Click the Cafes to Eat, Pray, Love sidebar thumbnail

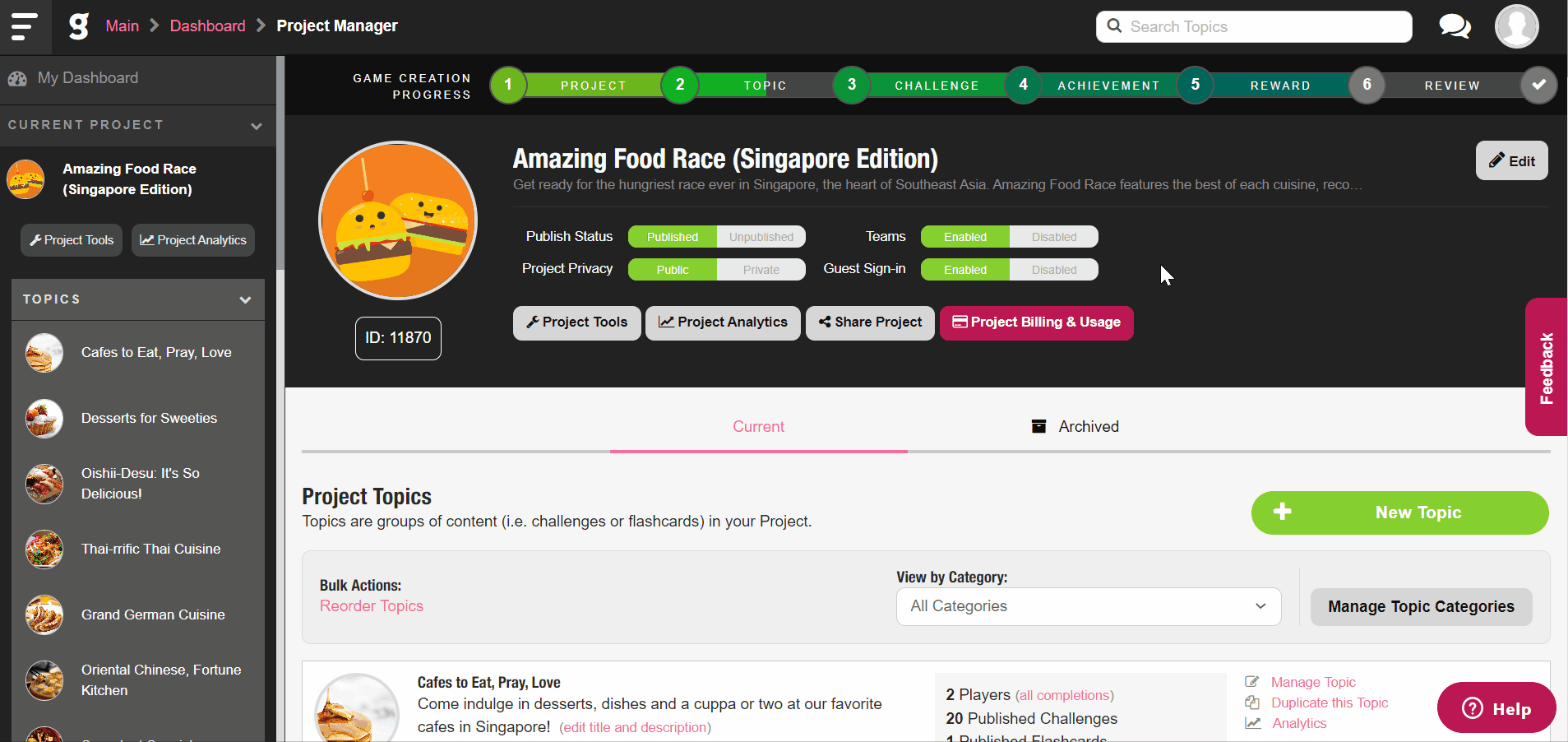[44, 353]
